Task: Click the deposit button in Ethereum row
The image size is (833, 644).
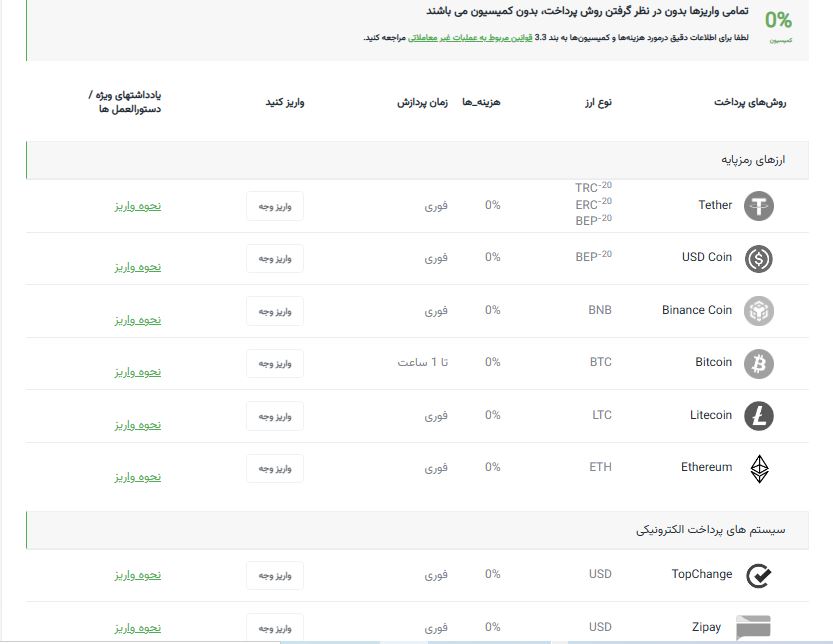Action: tap(275, 469)
